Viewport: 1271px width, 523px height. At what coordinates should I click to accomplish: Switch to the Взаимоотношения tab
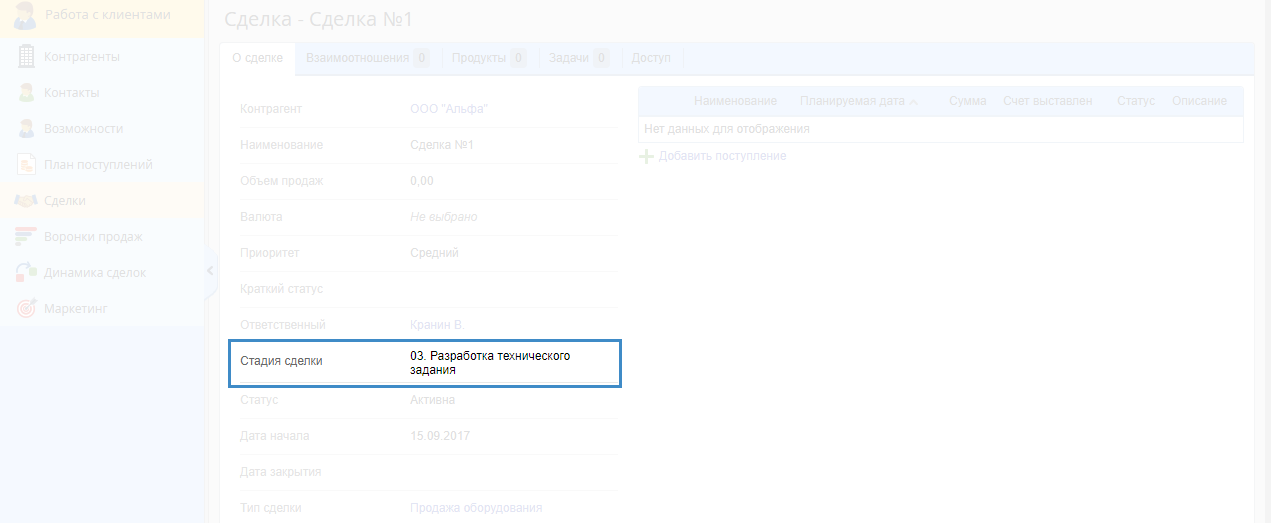tap(357, 58)
